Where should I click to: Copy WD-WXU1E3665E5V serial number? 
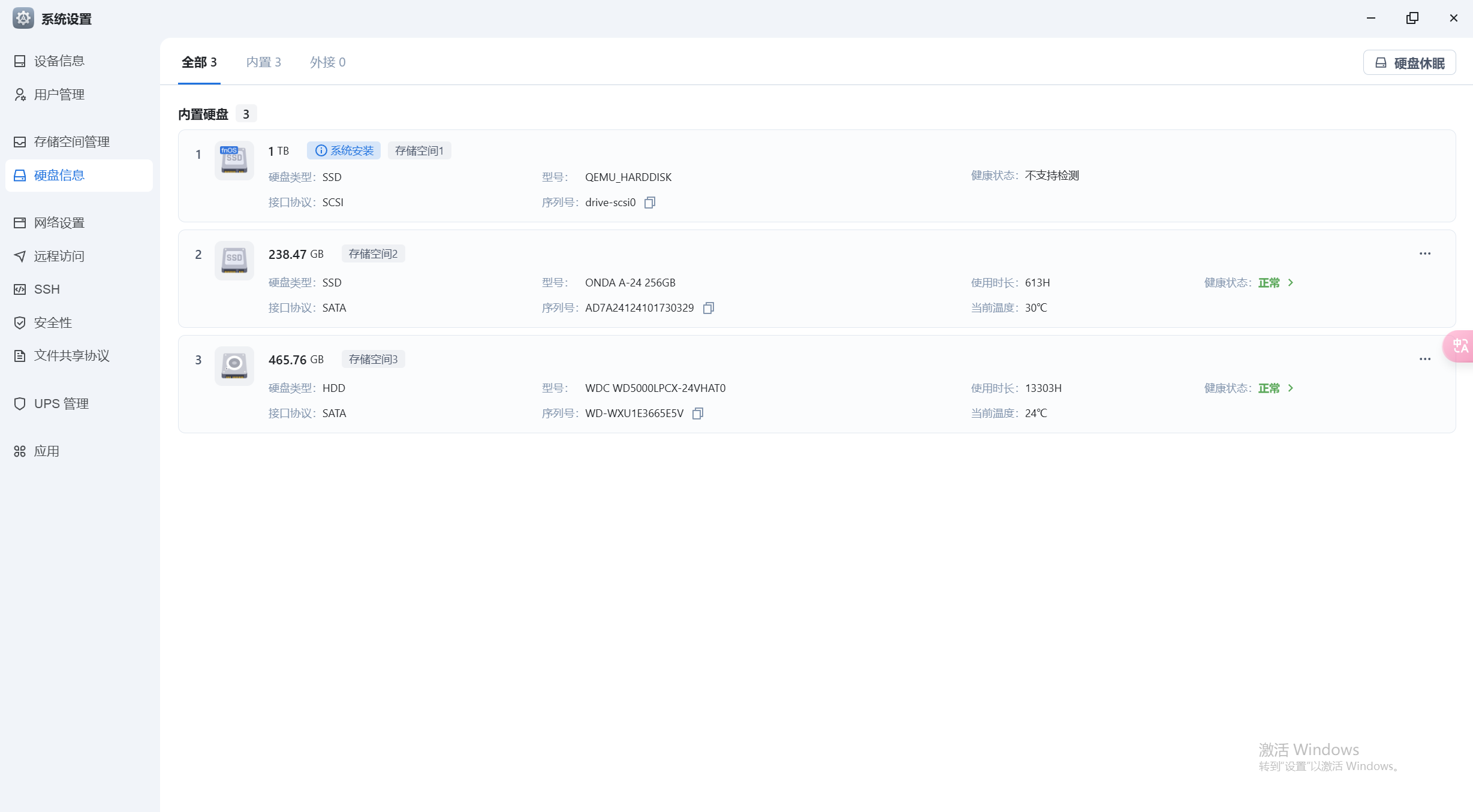697,413
